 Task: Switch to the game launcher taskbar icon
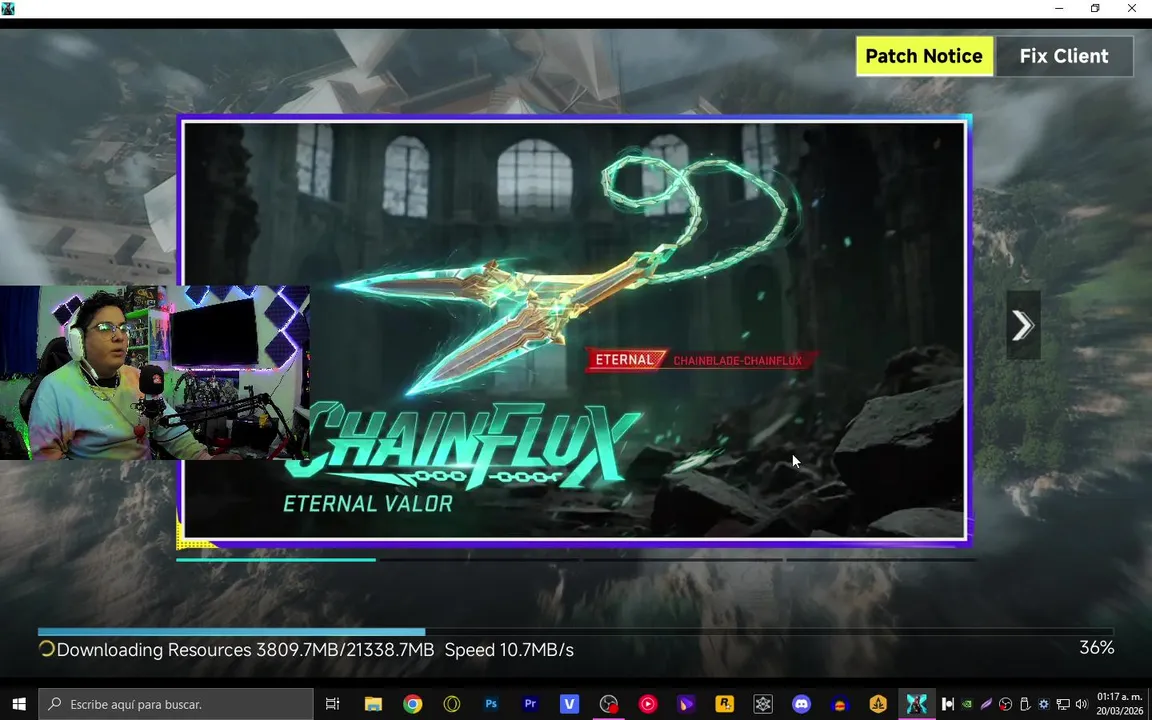coord(916,704)
